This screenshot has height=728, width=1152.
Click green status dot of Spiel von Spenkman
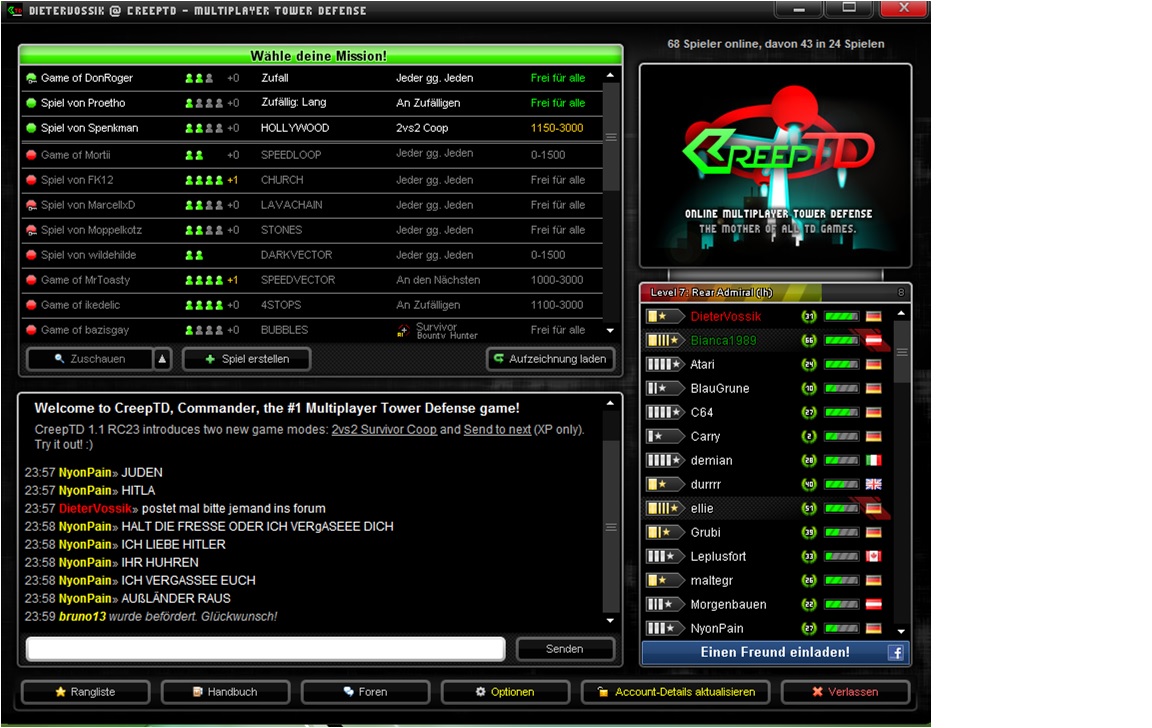[x=31, y=128]
